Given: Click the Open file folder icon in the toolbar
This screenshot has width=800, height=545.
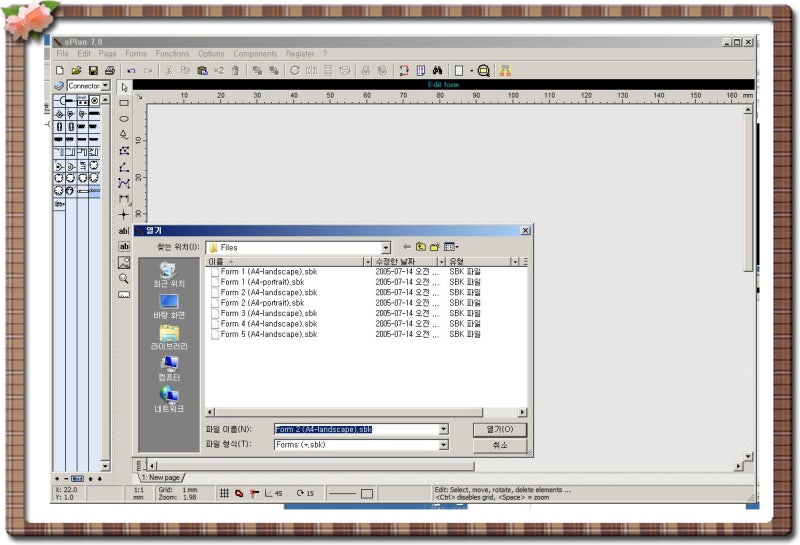Looking at the screenshot, I should point(77,70).
